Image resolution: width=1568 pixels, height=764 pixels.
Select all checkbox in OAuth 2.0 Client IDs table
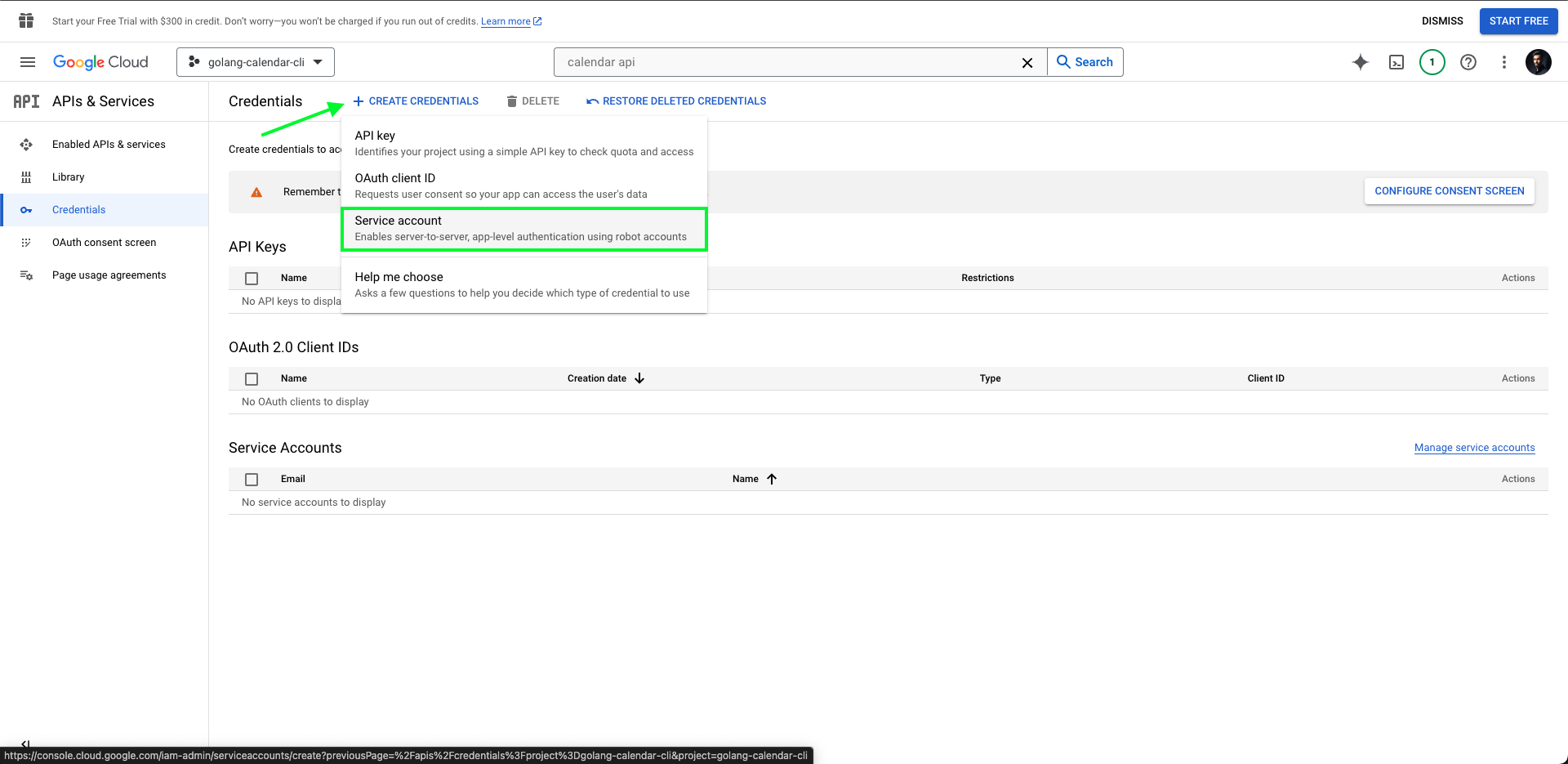click(x=252, y=379)
